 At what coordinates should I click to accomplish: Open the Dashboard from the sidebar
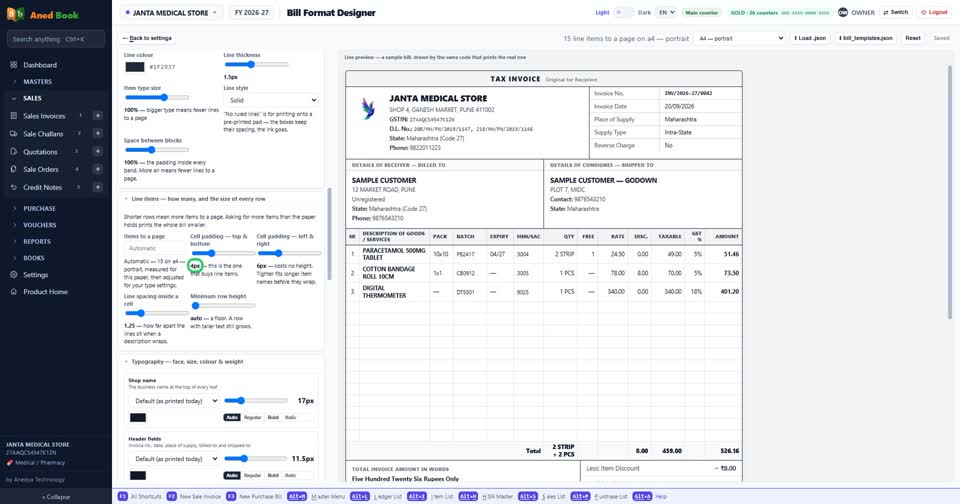[55, 65]
